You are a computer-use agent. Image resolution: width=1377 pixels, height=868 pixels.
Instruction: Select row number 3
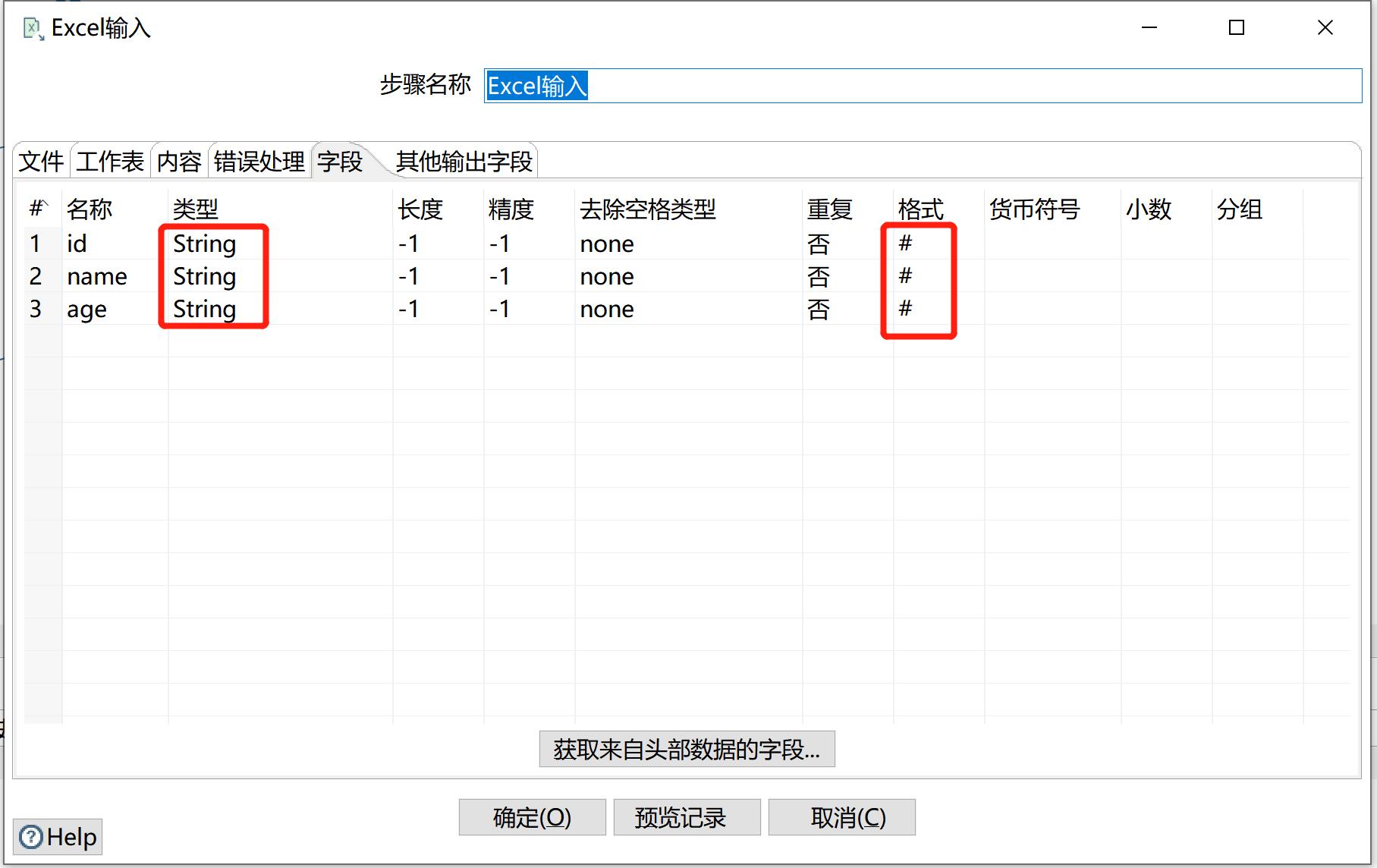(42, 309)
